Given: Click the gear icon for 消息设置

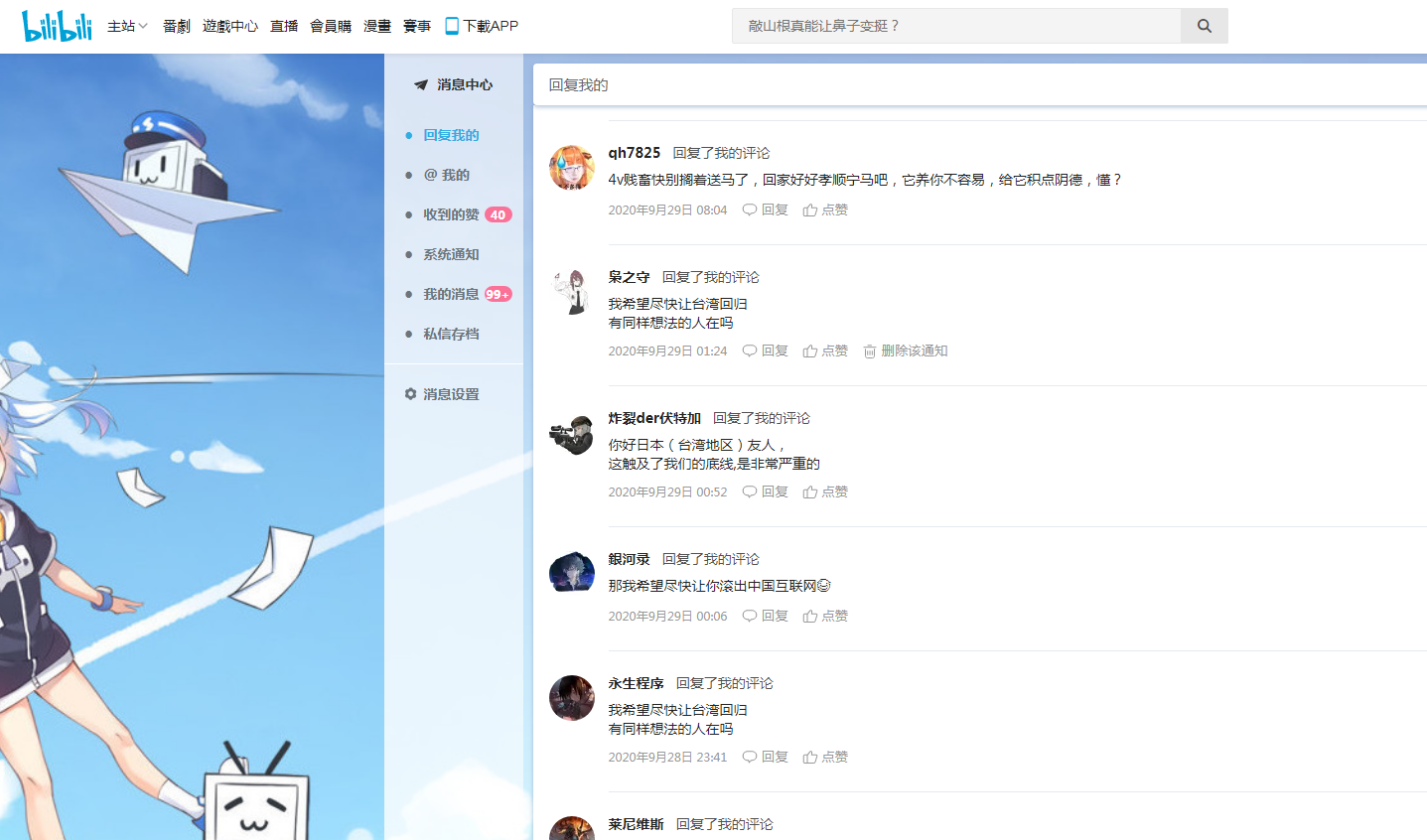Looking at the screenshot, I should (410, 394).
